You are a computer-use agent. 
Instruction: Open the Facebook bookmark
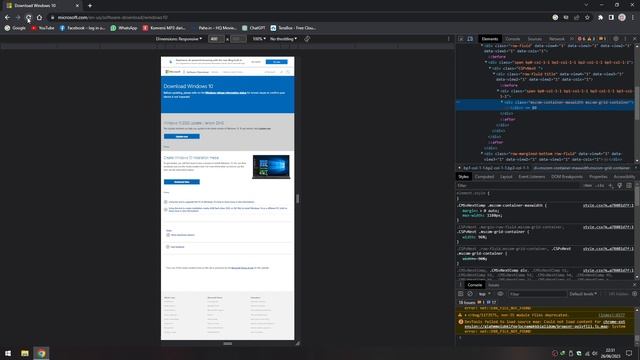tap(82, 28)
